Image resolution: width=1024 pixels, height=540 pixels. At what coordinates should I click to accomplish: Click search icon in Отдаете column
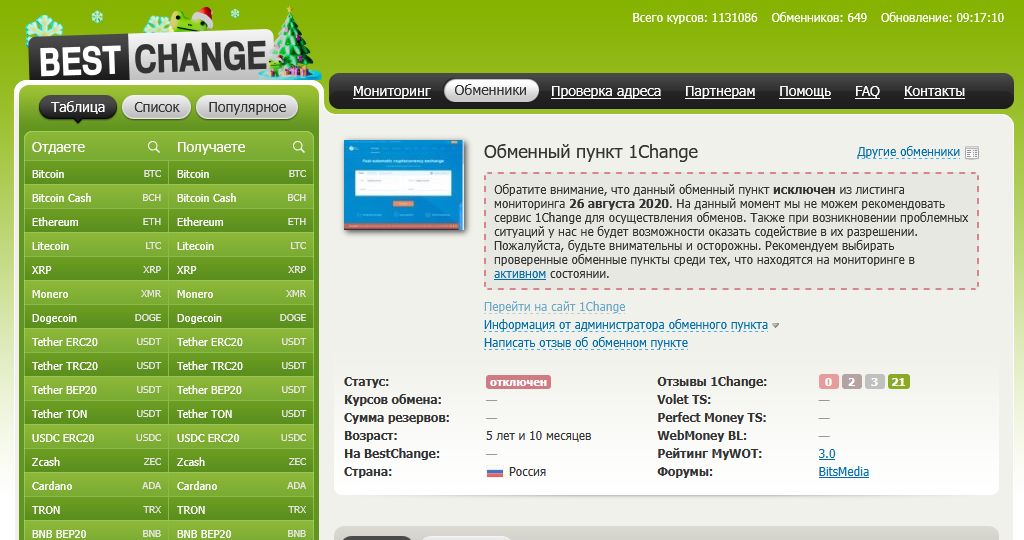[x=153, y=147]
